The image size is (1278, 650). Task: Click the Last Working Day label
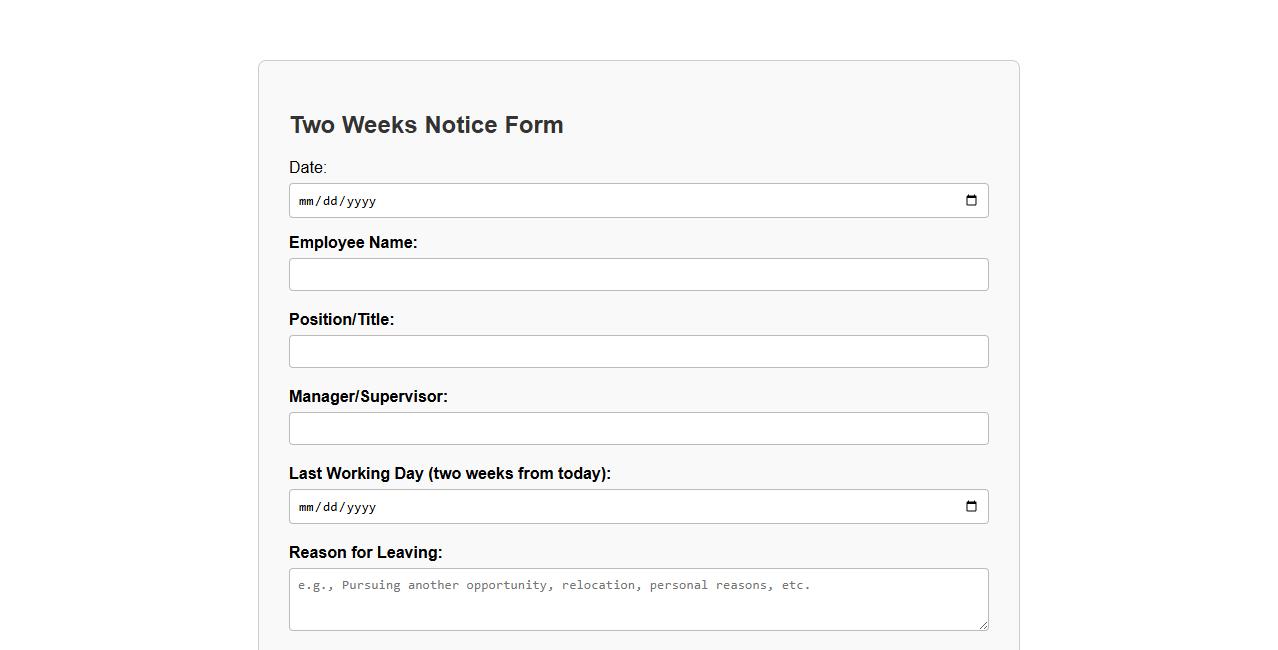450,473
